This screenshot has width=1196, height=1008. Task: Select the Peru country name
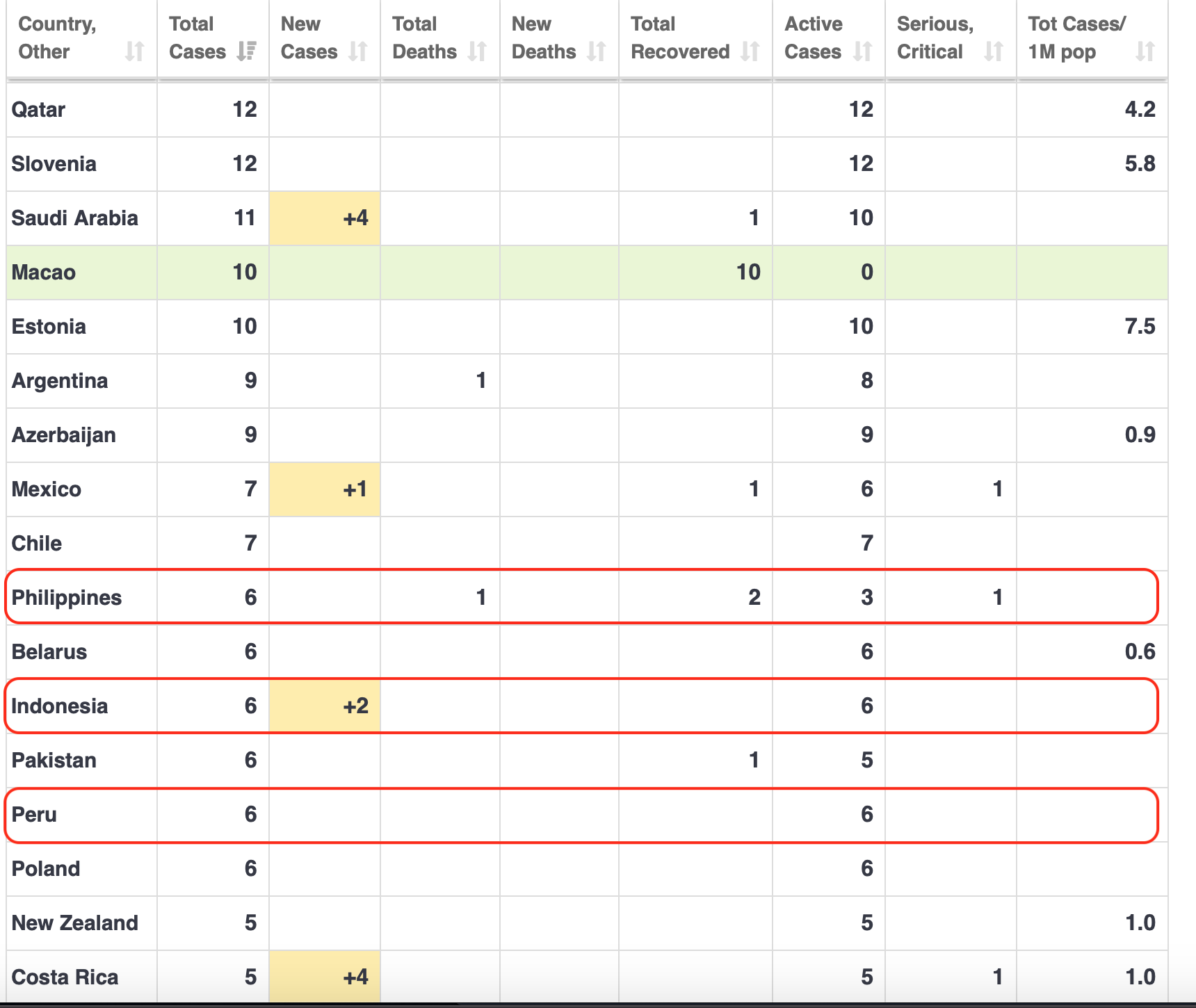coord(34,814)
